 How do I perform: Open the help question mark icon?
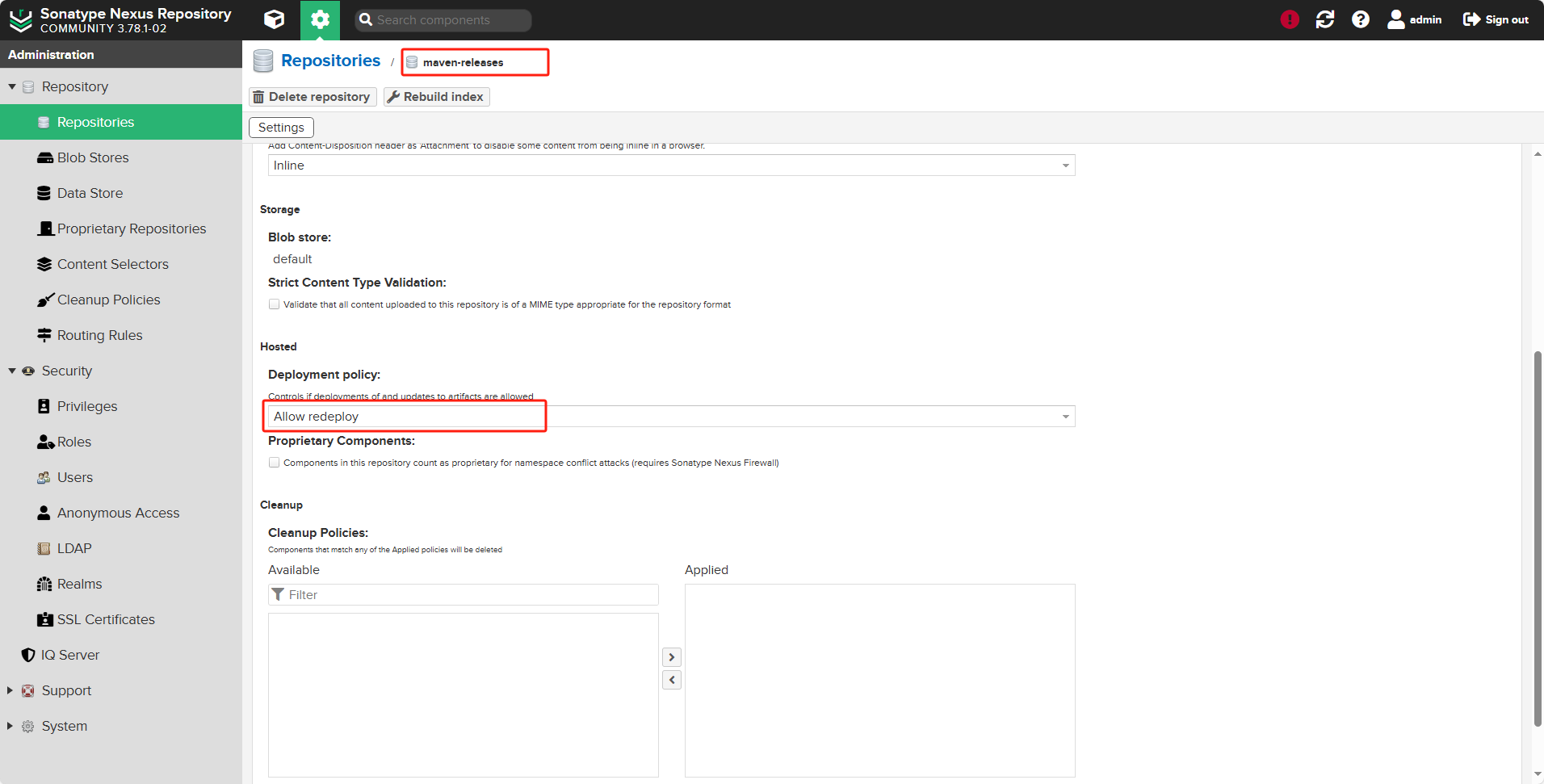(1361, 19)
